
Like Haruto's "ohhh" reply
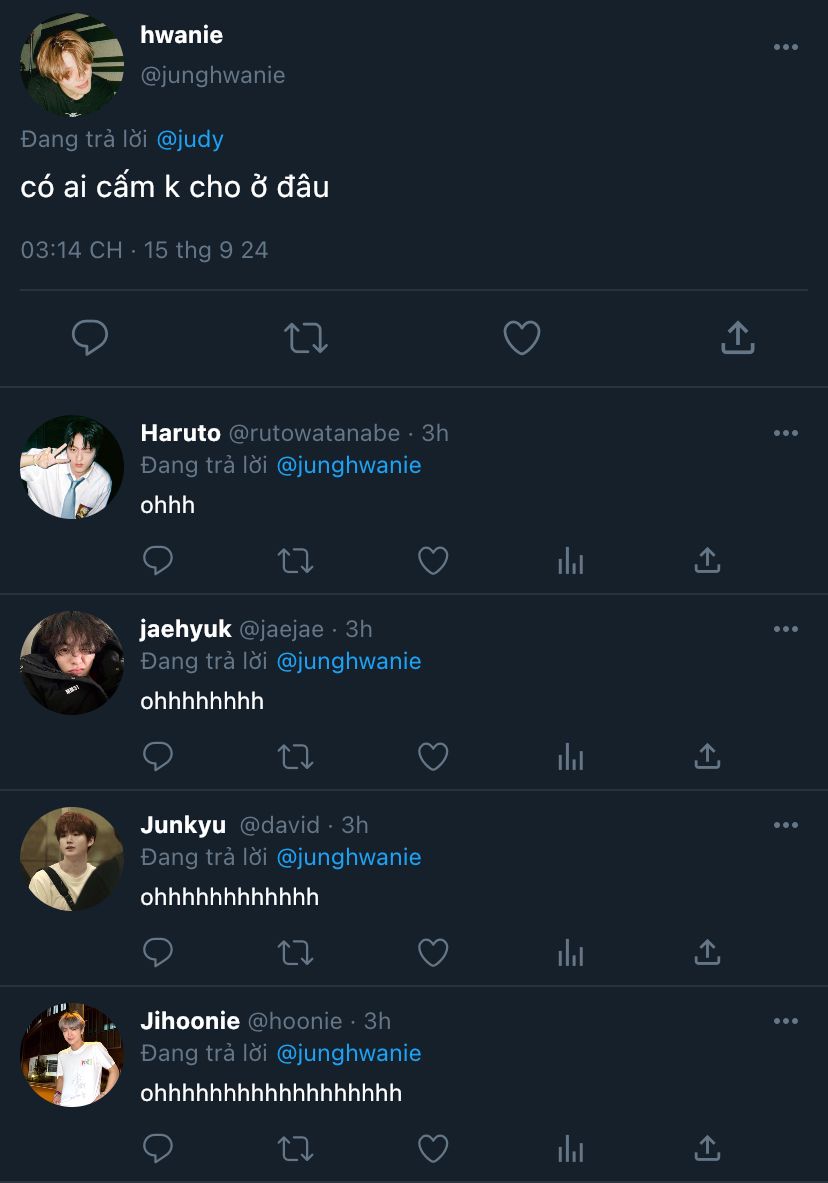[x=433, y=561]
